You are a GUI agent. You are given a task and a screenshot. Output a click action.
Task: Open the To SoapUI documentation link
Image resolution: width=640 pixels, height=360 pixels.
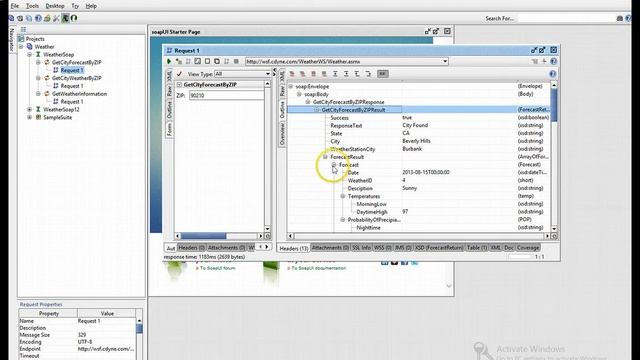pyautogui.click(x=318, y=268)
